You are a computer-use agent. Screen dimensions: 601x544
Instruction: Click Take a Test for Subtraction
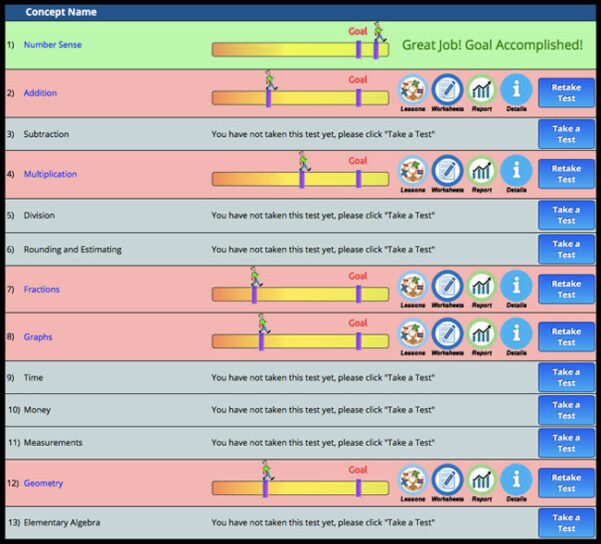coord(566,134)
